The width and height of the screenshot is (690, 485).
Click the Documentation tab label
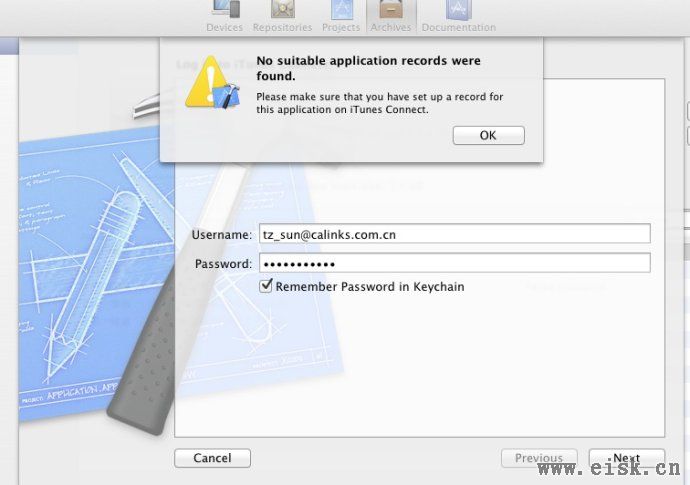point(459,27)
